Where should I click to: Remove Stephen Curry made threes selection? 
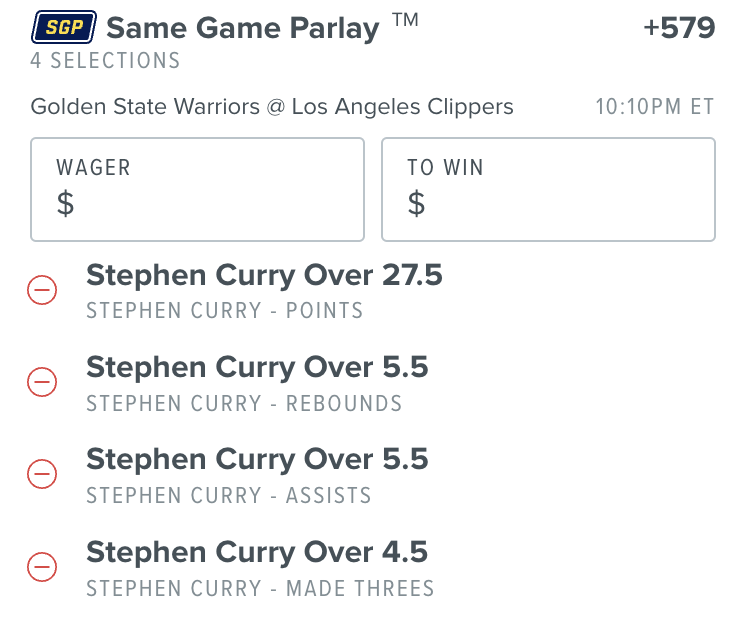(x=42, y=567)
